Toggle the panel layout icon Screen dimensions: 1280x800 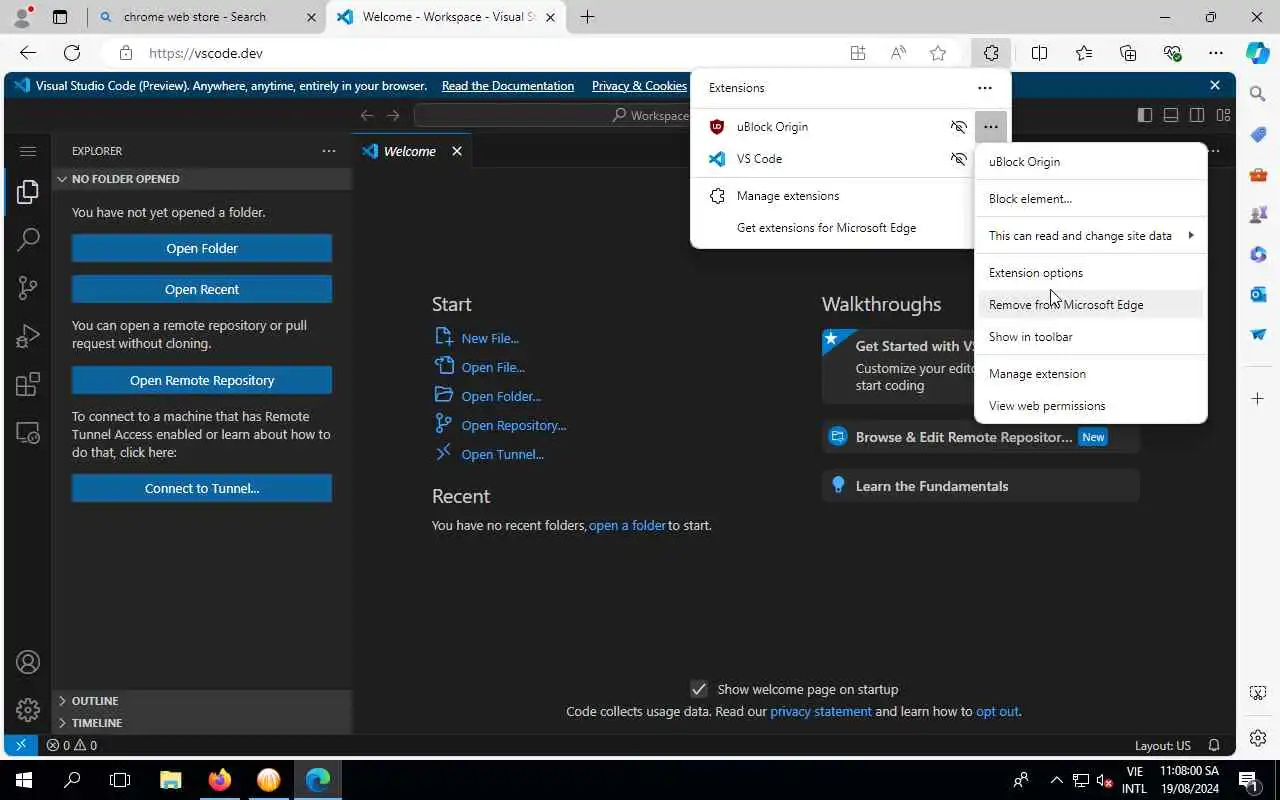pos(1171,115)
